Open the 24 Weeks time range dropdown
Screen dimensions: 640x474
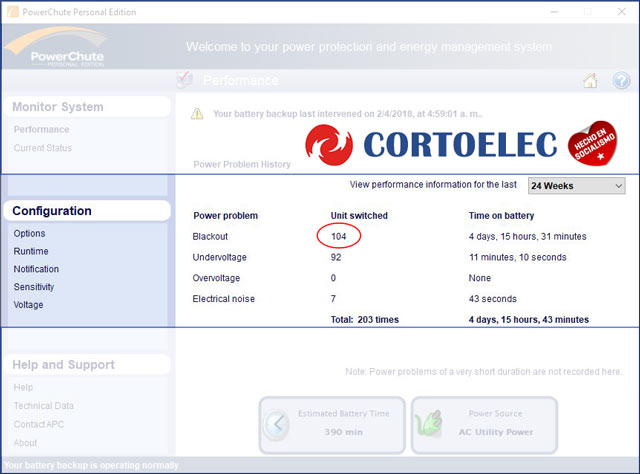[576, 186]
